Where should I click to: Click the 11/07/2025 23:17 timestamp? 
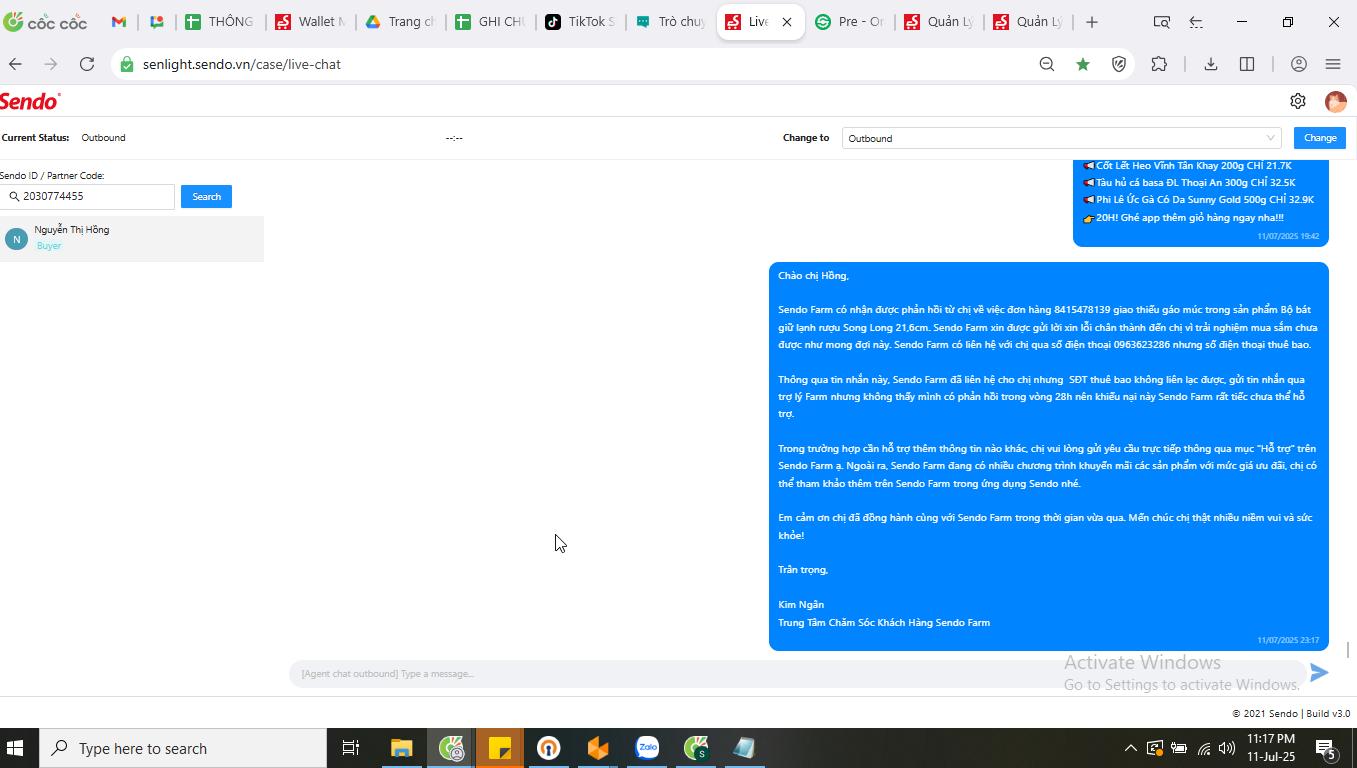(1289, 640)
